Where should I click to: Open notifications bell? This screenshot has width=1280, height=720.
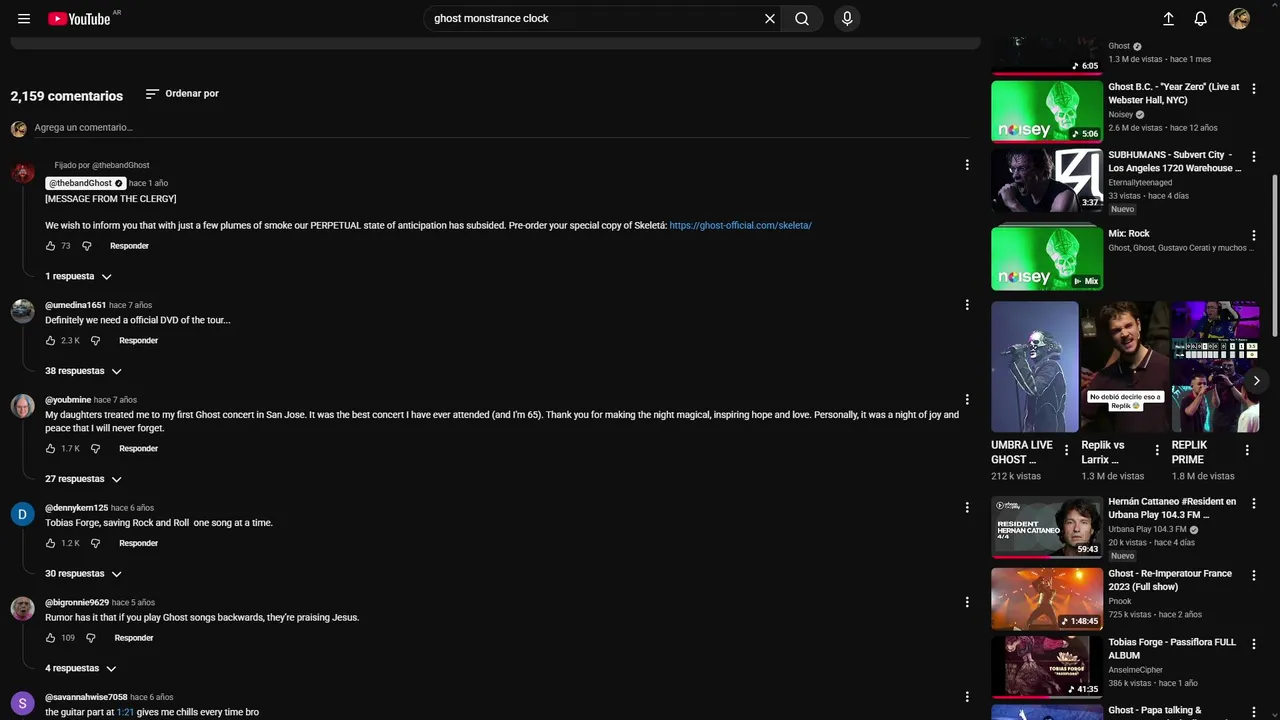1201,18
